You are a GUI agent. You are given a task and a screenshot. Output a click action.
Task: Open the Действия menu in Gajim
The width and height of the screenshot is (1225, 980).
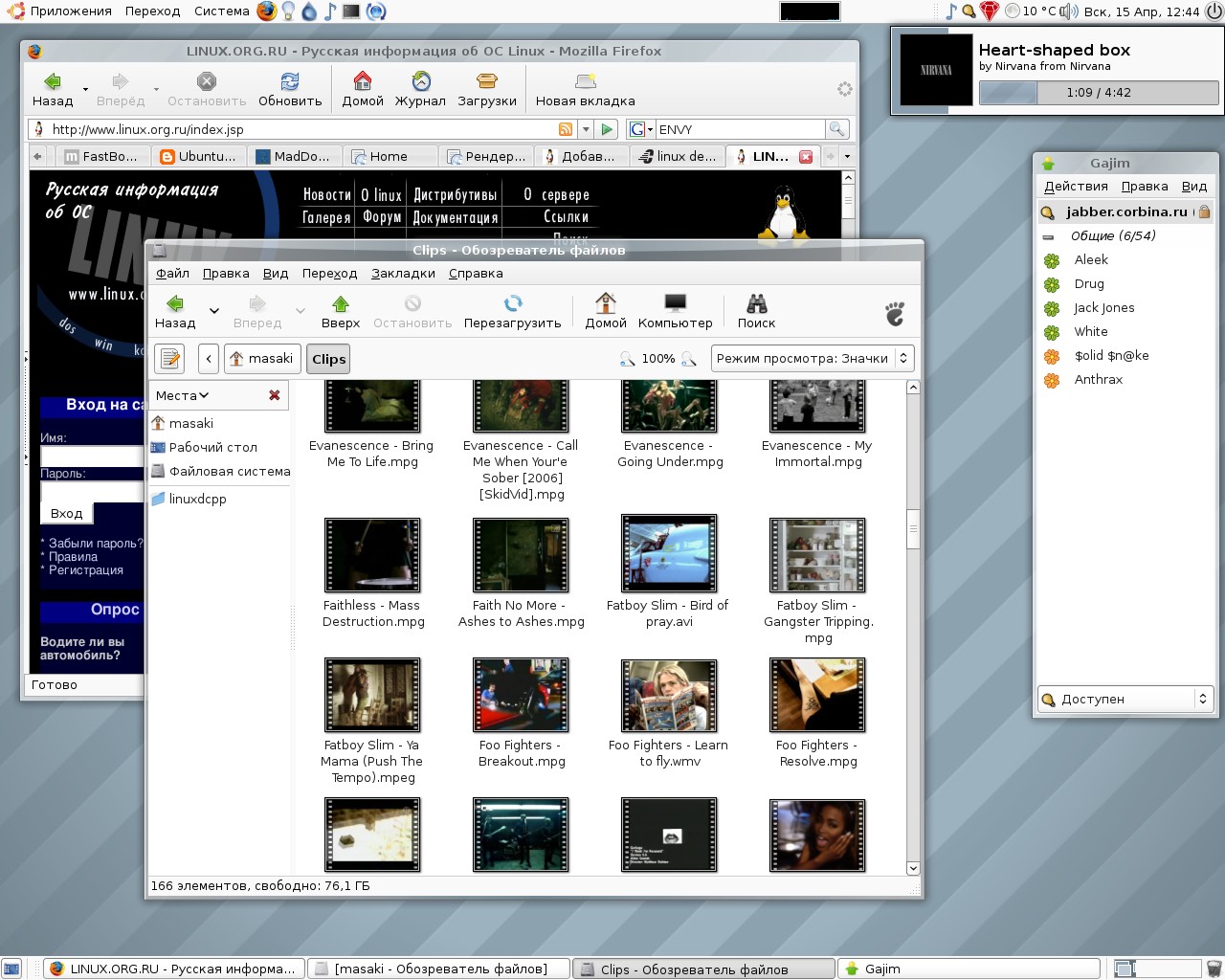click(x=1076, y=187)
